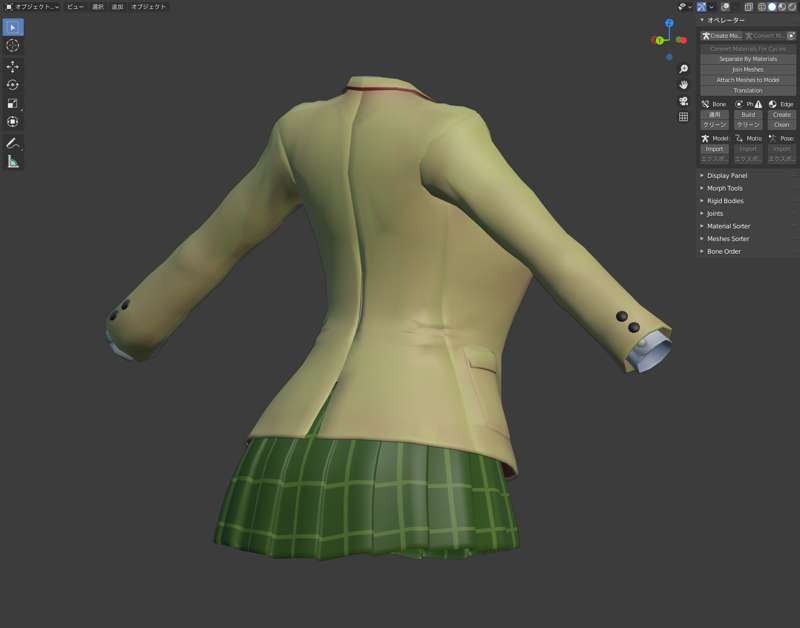Switch to solid viewport shading mode
Viewport: 800px width, 628px height.
771,7
